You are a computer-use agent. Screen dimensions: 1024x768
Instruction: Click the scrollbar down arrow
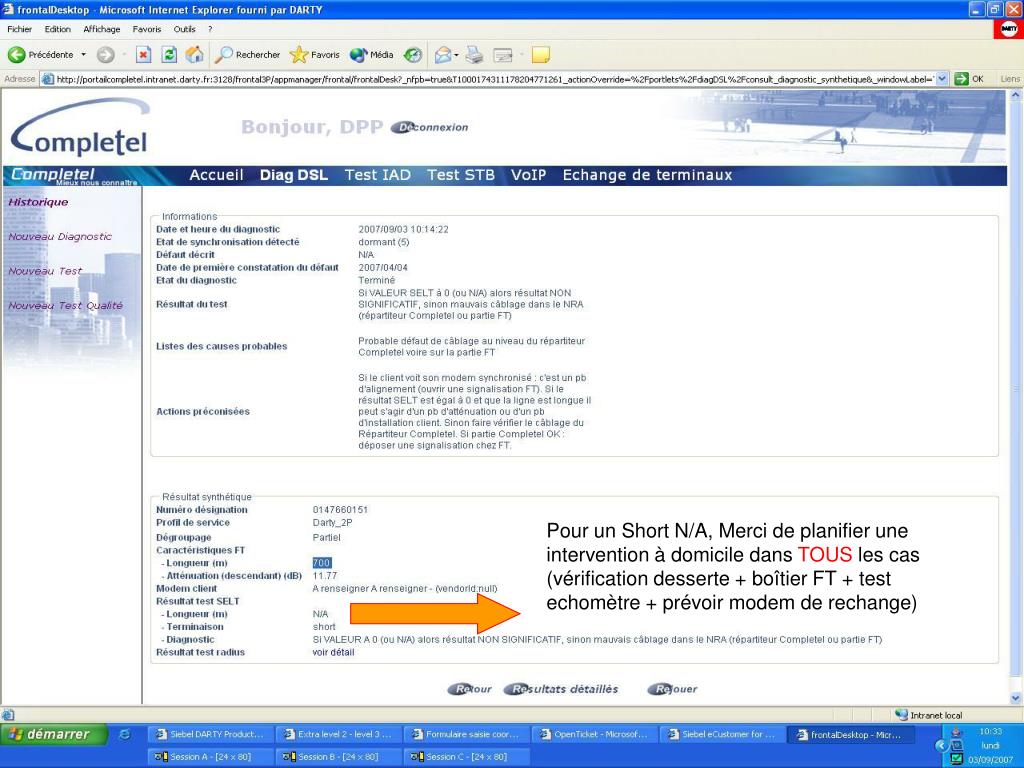coord(1016,698)
